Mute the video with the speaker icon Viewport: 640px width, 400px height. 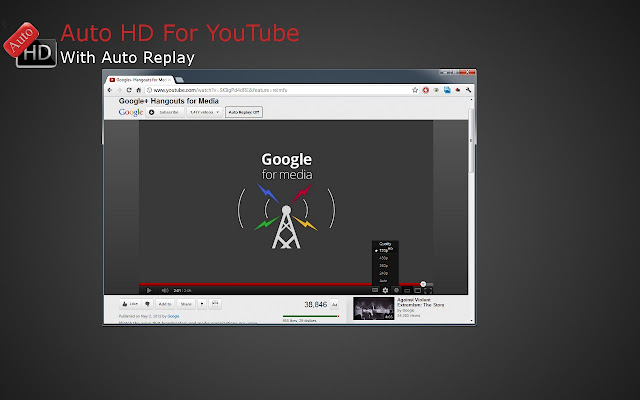point(165,290)
